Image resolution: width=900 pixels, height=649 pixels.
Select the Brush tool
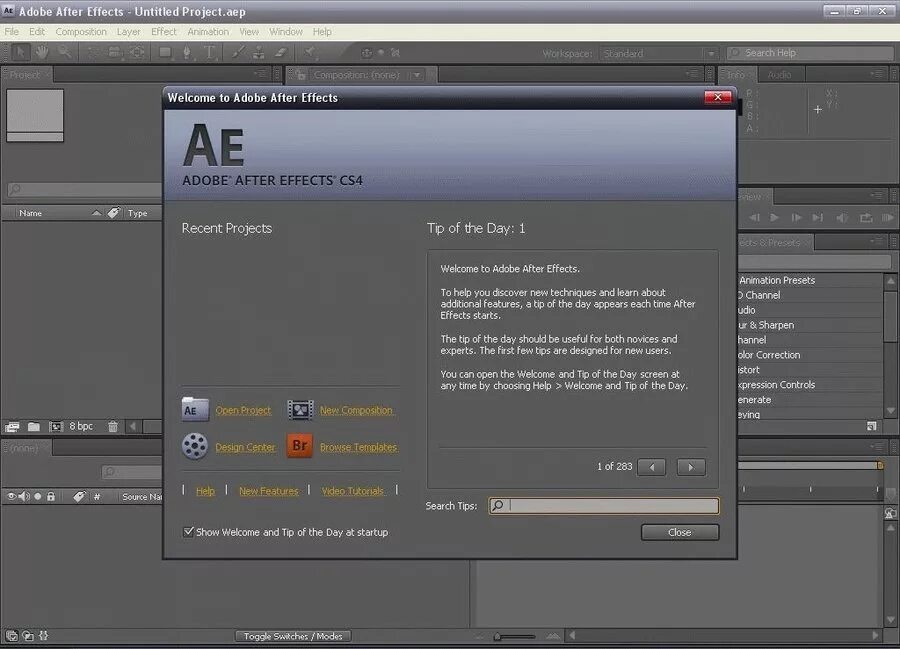(237, 53)
